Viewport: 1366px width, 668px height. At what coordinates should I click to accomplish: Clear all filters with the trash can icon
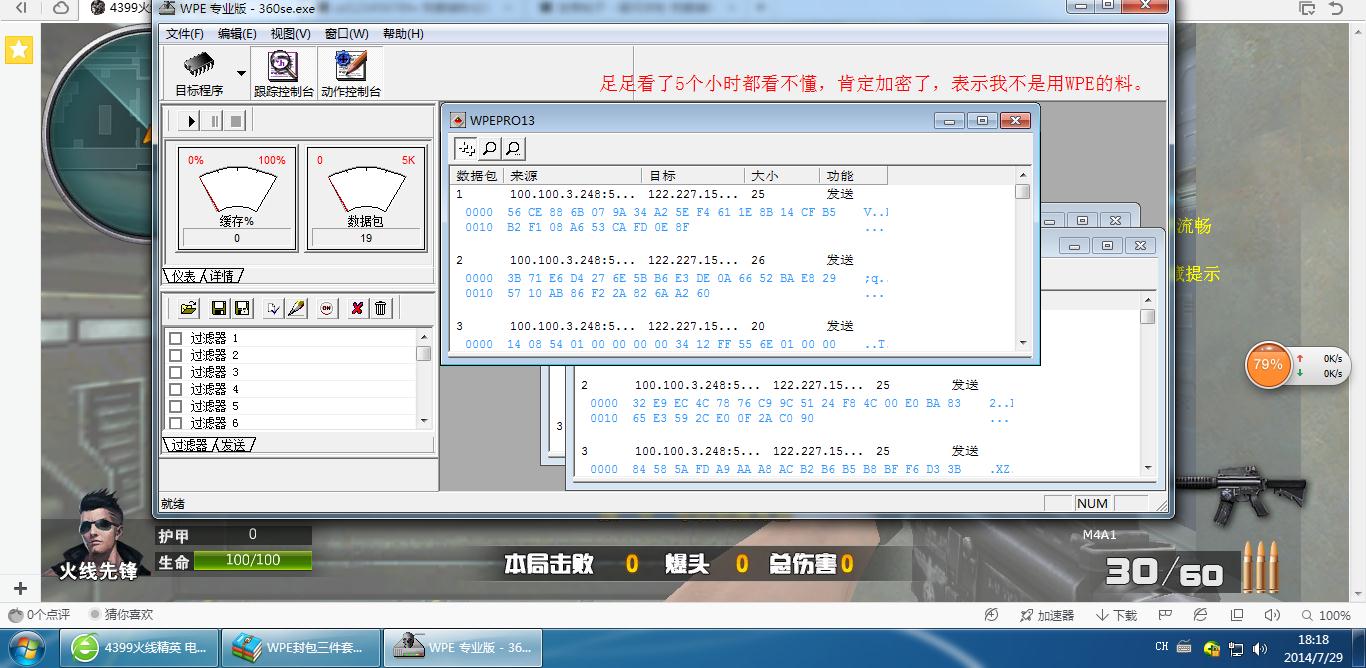pyautogui.click(x=381, y=308)
